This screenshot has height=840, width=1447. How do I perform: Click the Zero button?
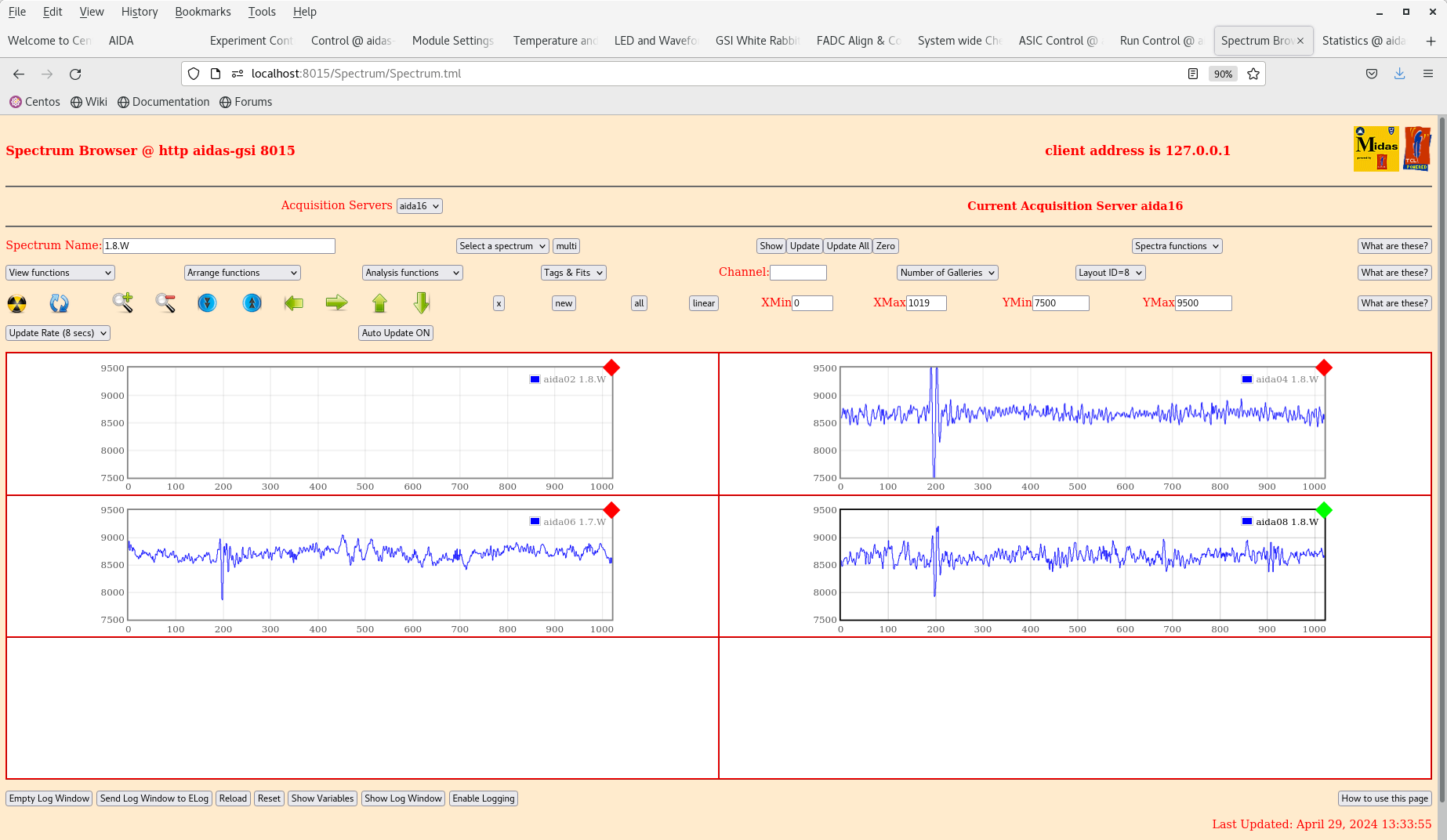(886, 246)
